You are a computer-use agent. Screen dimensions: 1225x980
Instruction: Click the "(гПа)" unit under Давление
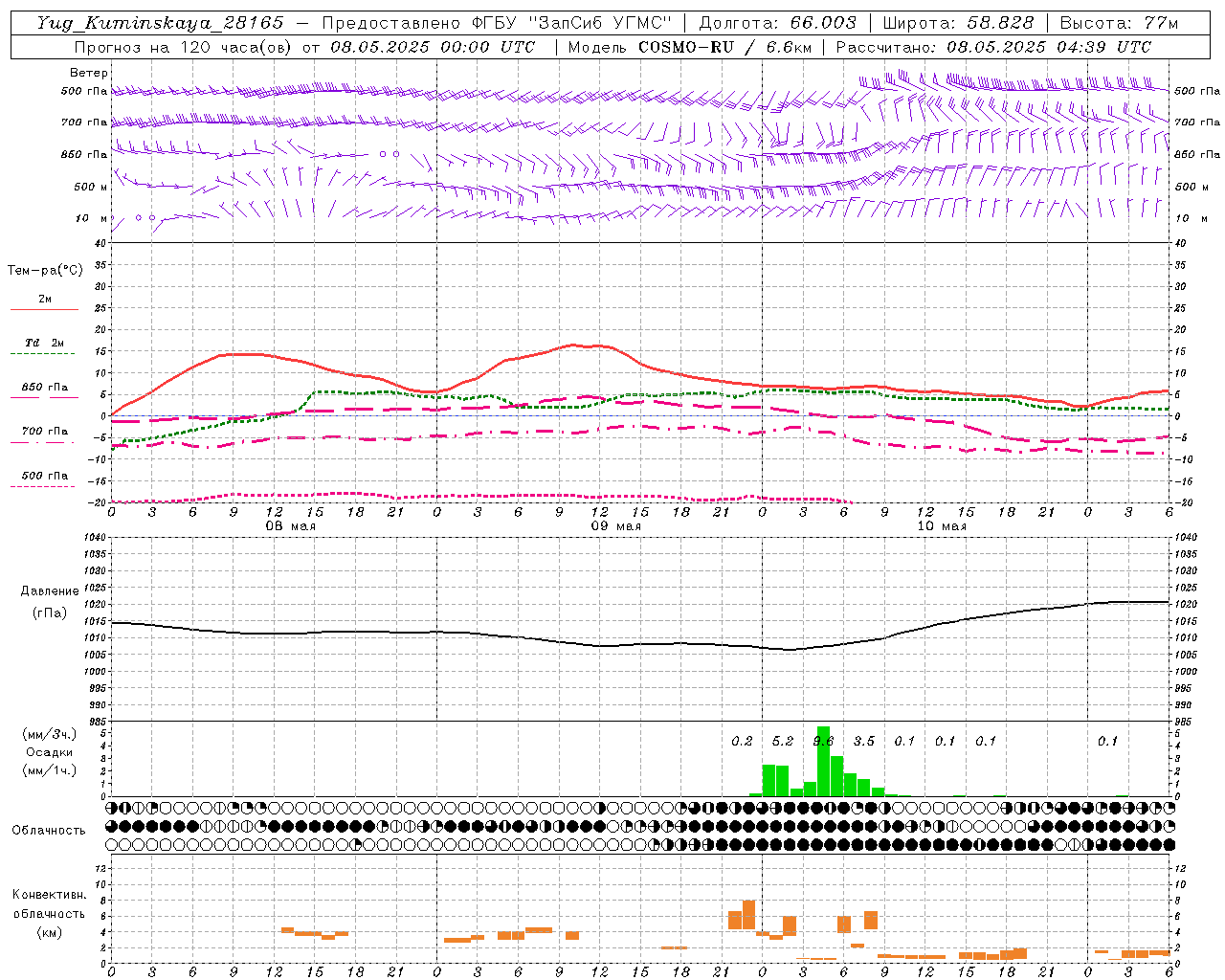[x=50, y=613]
